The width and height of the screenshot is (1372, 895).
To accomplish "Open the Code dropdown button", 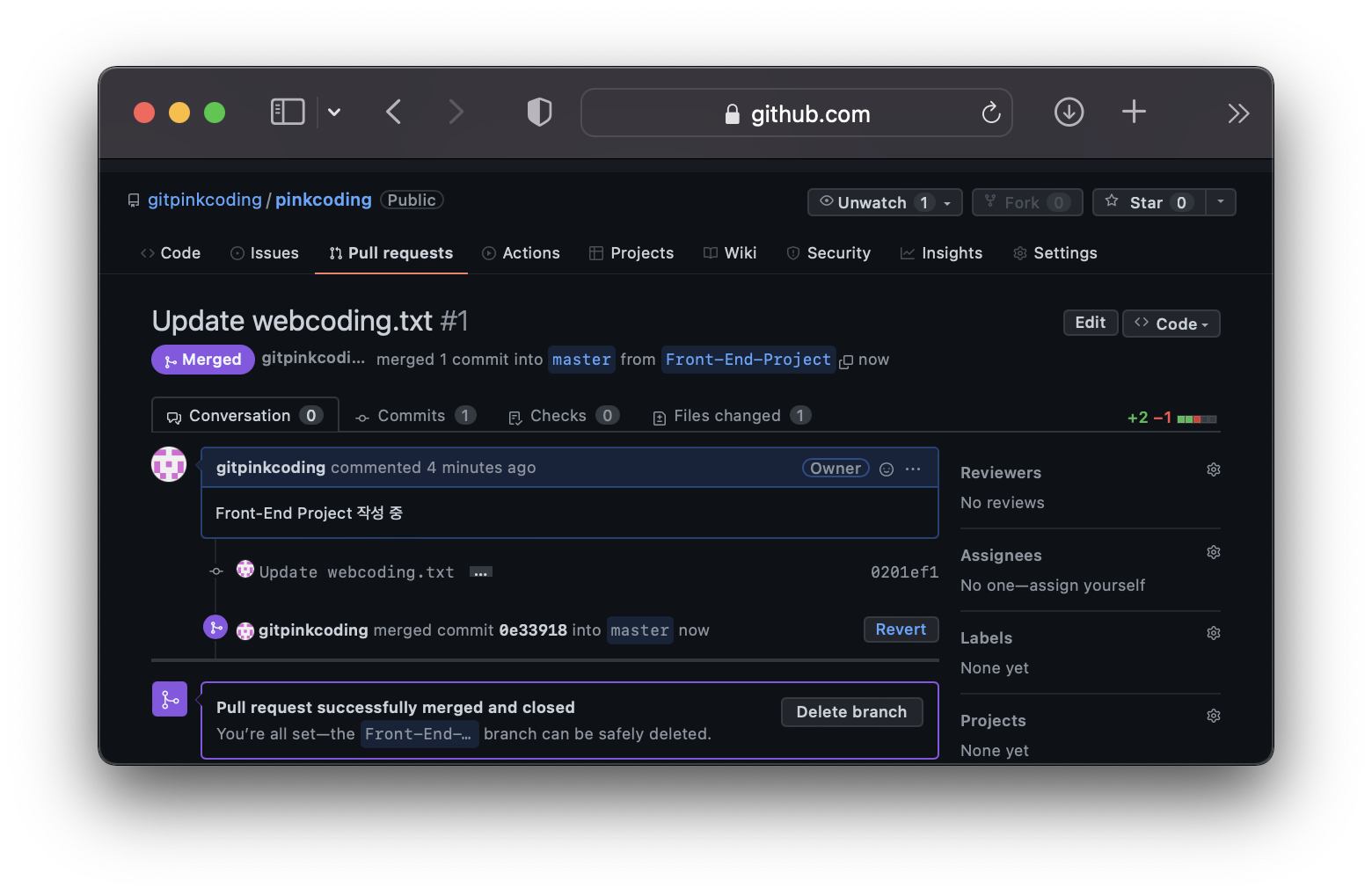I will point(1171,324).
